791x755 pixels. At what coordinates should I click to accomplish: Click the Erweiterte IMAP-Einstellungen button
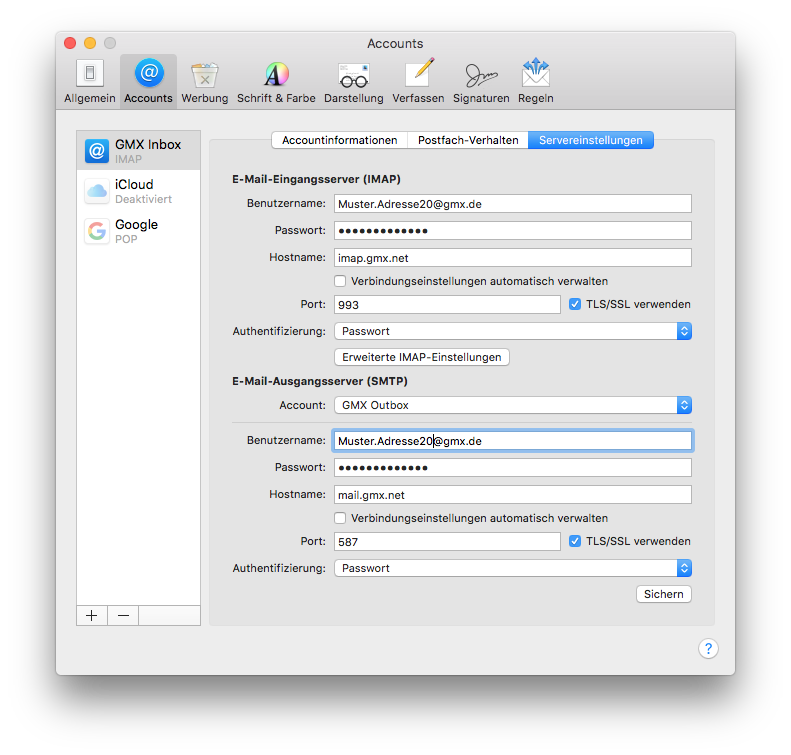pos(421,357)
